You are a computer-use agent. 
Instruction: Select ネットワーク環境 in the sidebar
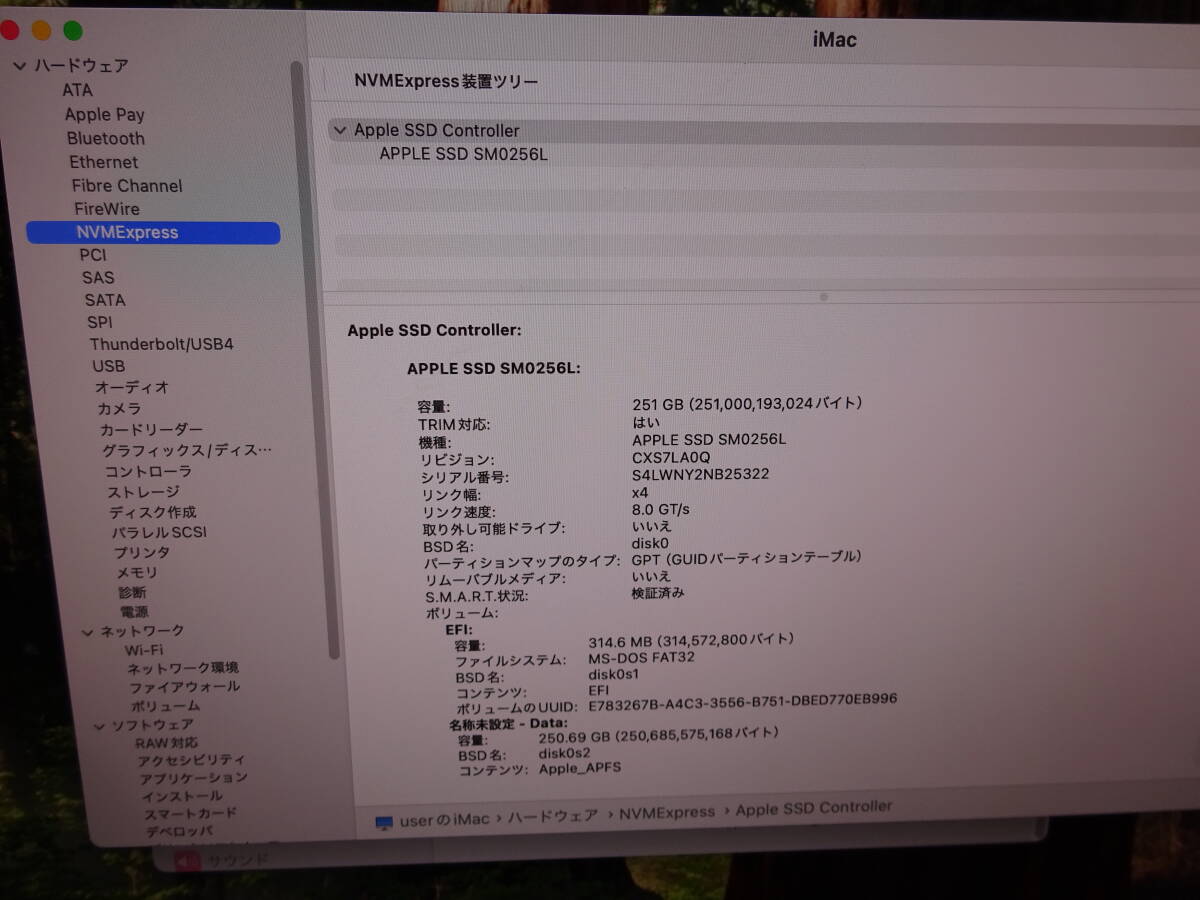(182, 668)
